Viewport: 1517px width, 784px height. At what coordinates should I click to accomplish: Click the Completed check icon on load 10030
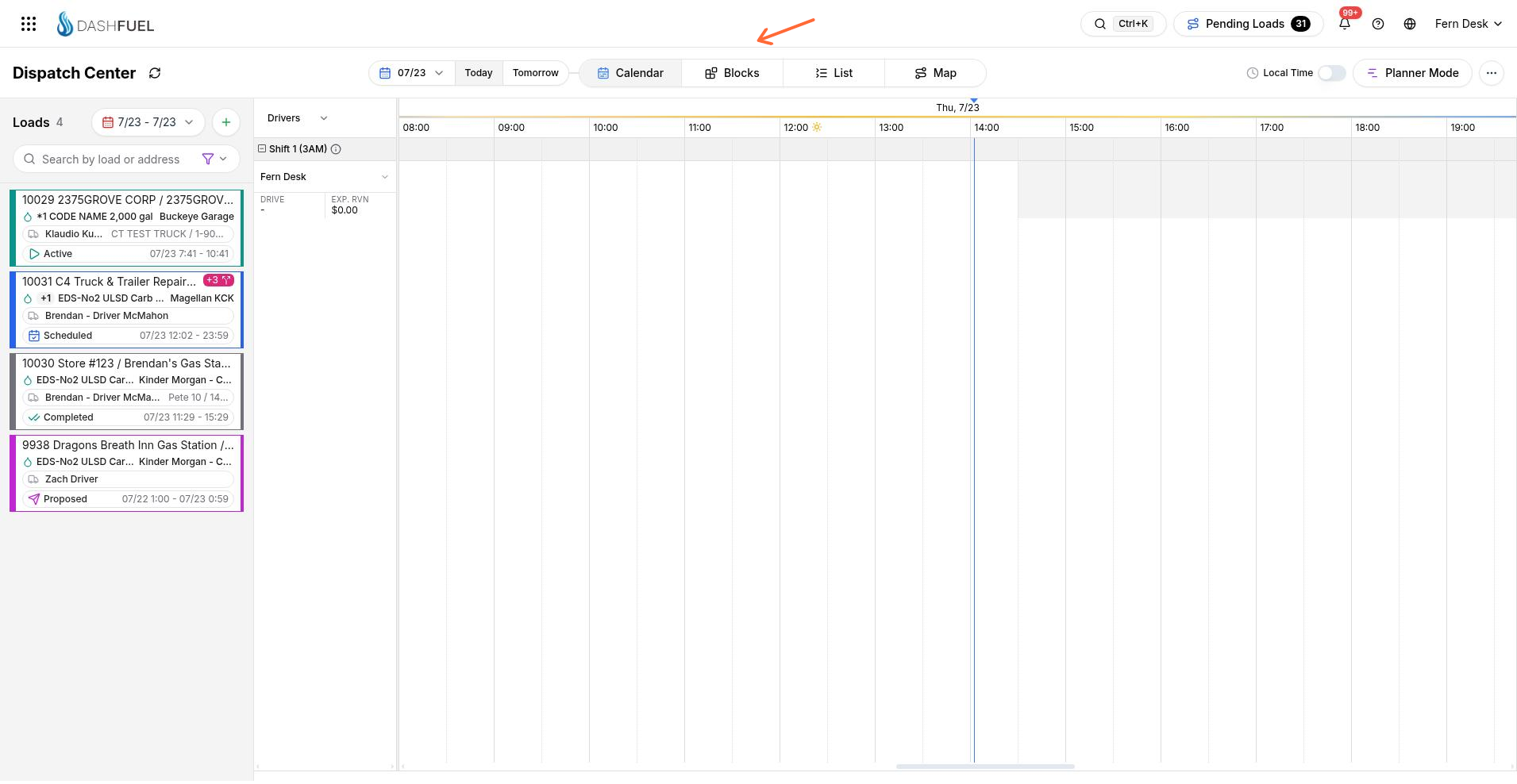[34, 417]
